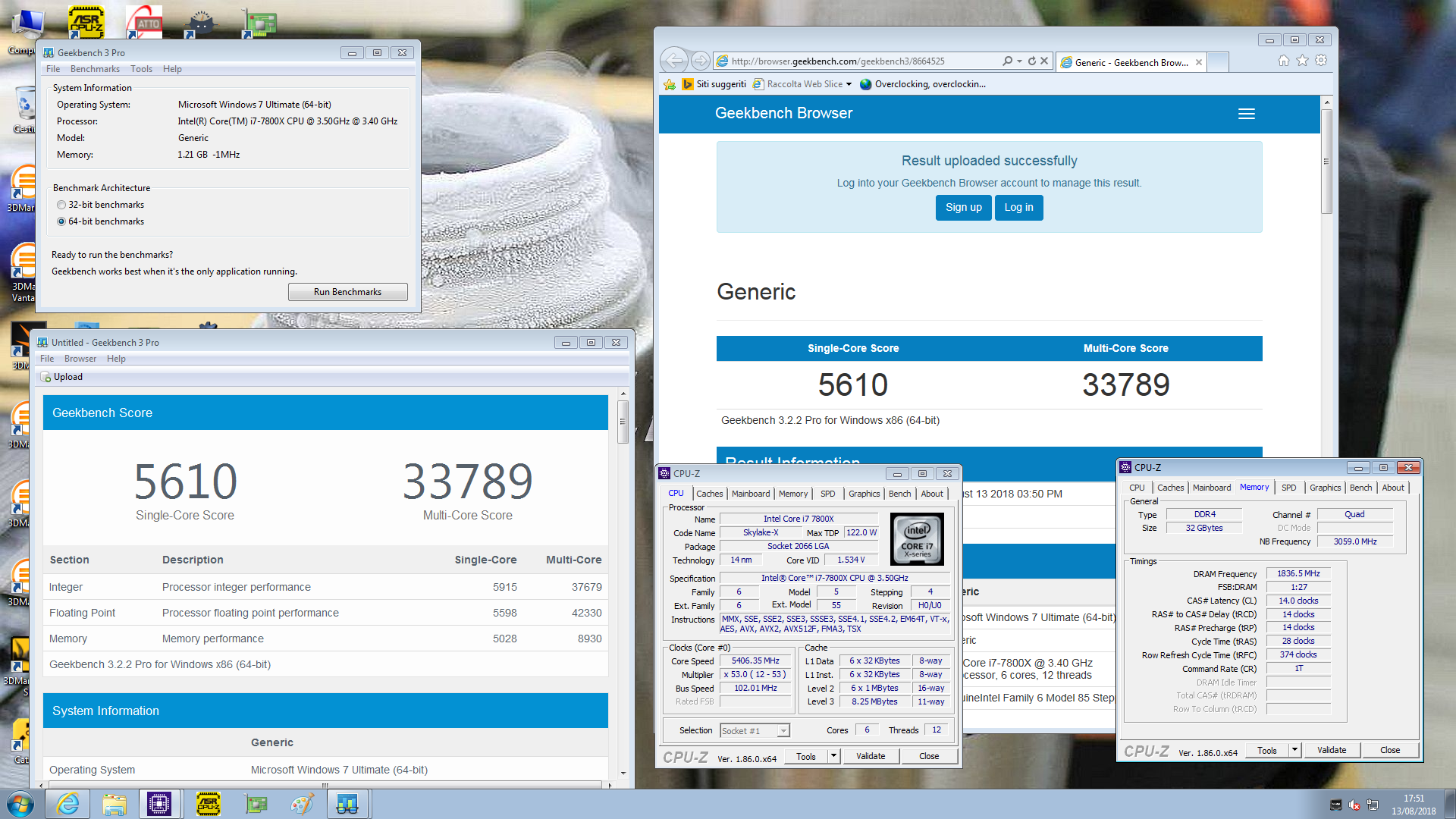Click Close in Memory CPU-Z window
The image size is (1456, 819).
(x=1390, y=750)
